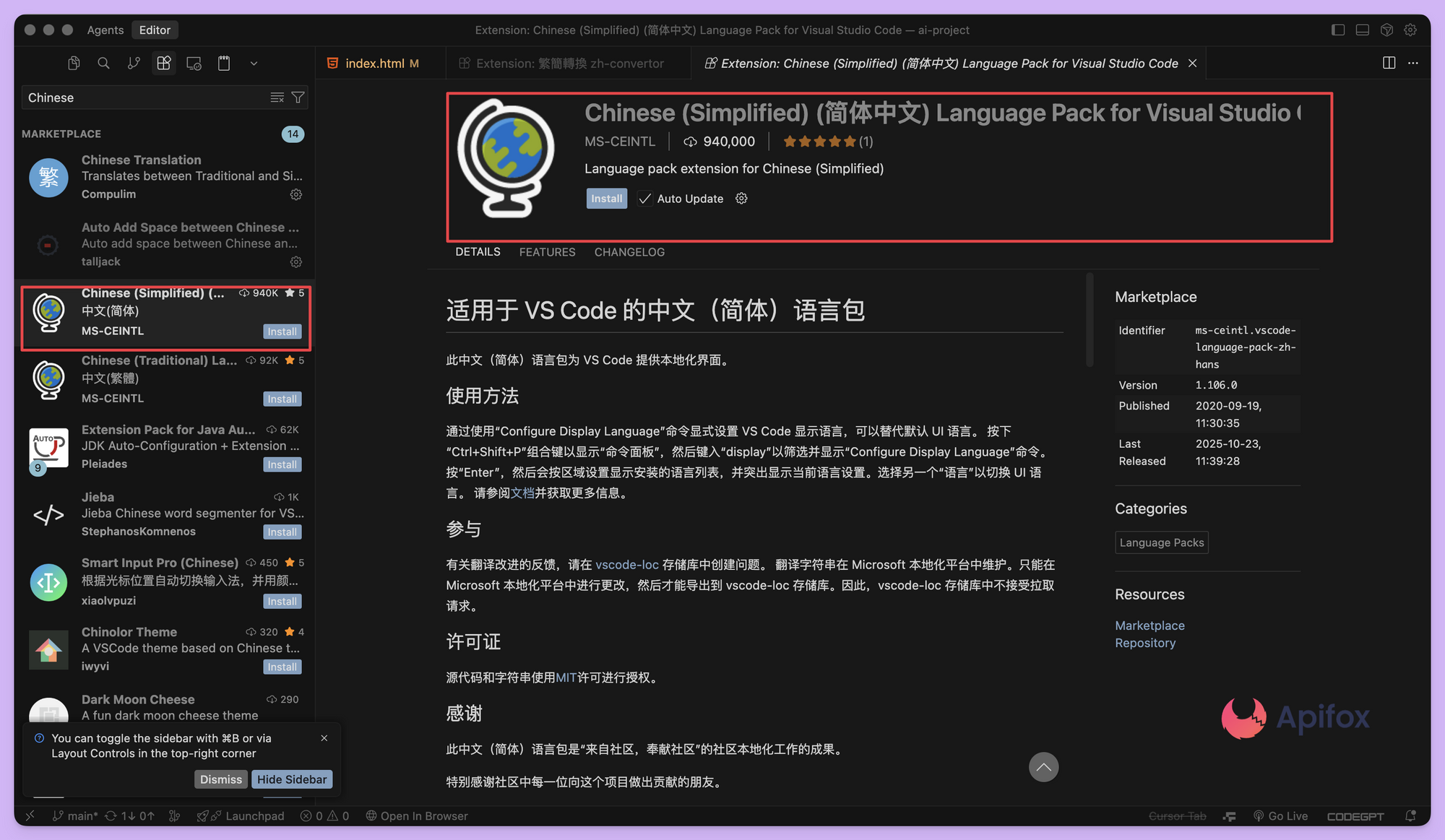
Task: Click the split editor right icon
Action: pyautogui.click(x=1389, y=63)
